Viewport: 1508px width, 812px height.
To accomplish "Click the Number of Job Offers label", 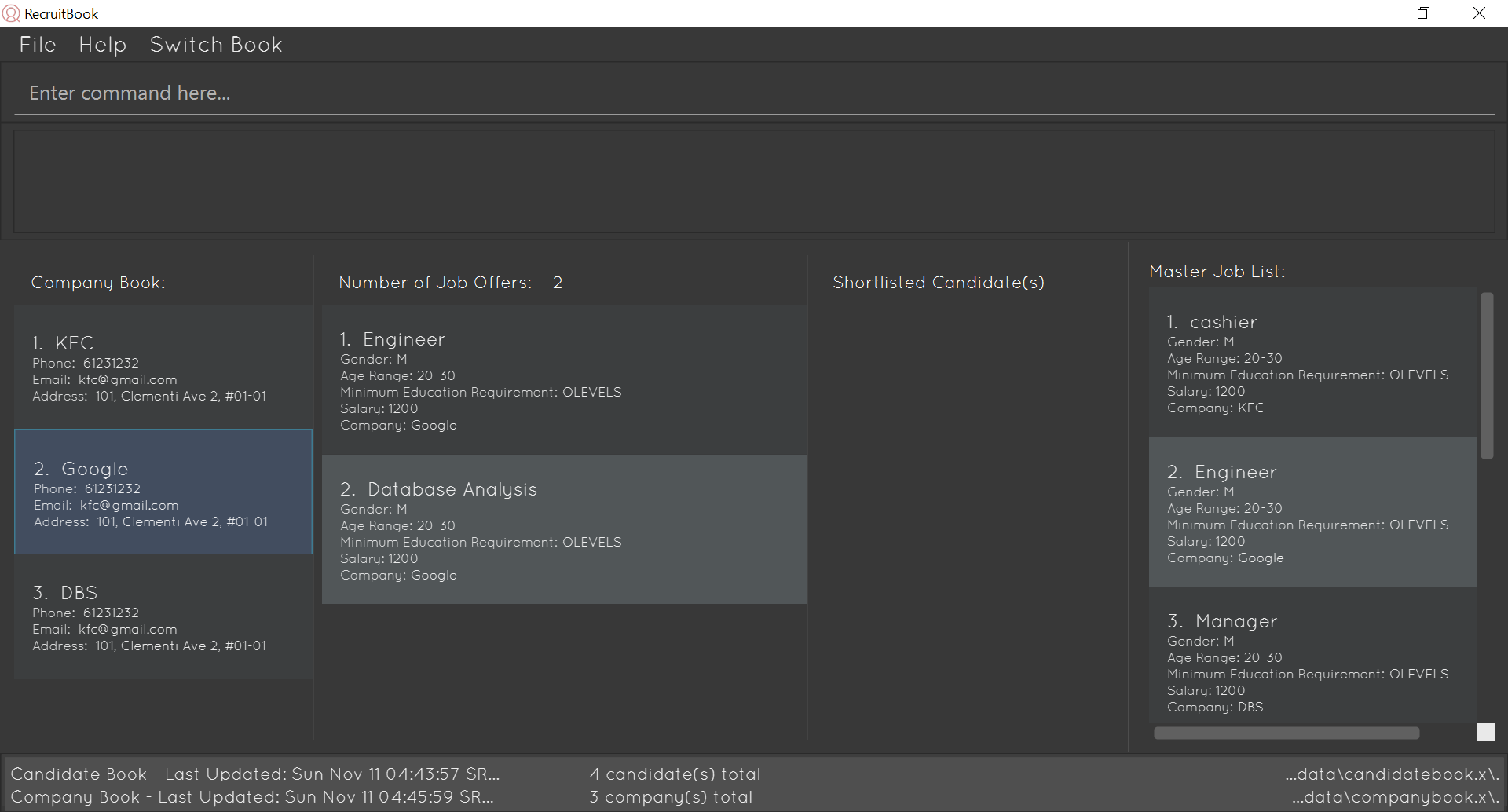I will pos(435,283).
